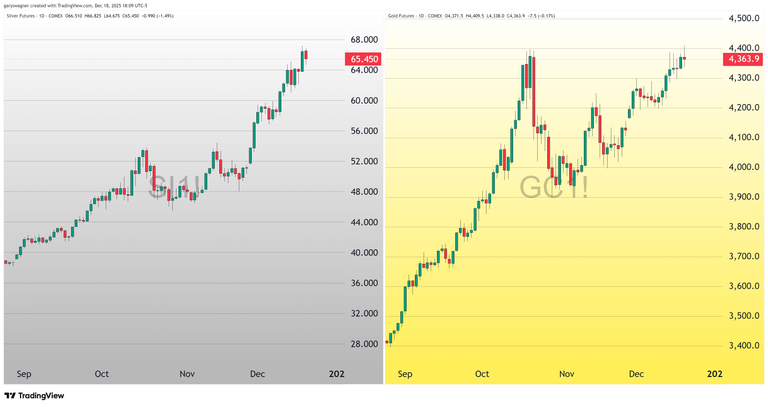Click the GC1! watermark on gold chart
This screenshot has width=768, height=407.
(x=554, y=187)
